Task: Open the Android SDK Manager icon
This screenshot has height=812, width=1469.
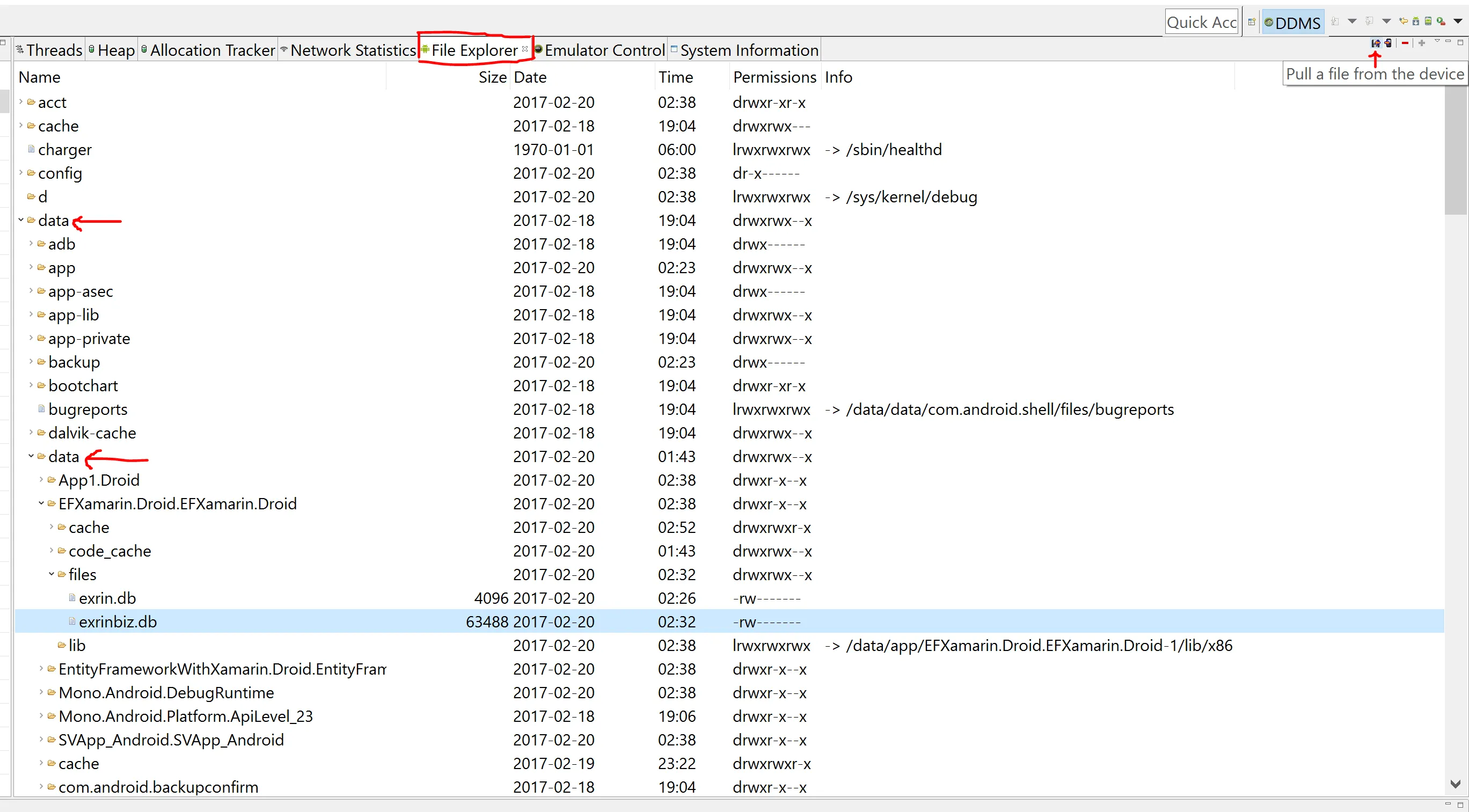Action: point(1415,21)
